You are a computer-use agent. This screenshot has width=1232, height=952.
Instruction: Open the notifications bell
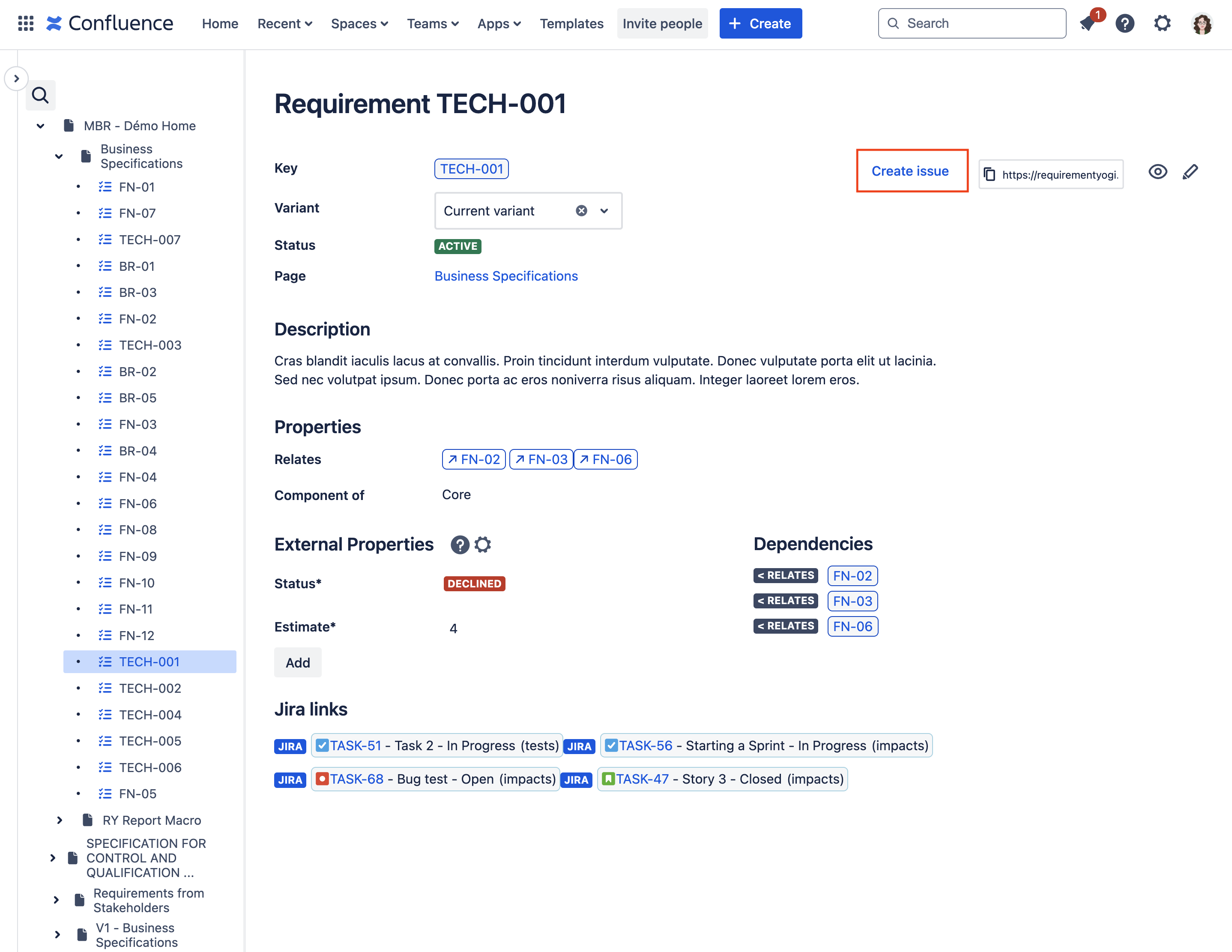click(x=1086, y=23)
